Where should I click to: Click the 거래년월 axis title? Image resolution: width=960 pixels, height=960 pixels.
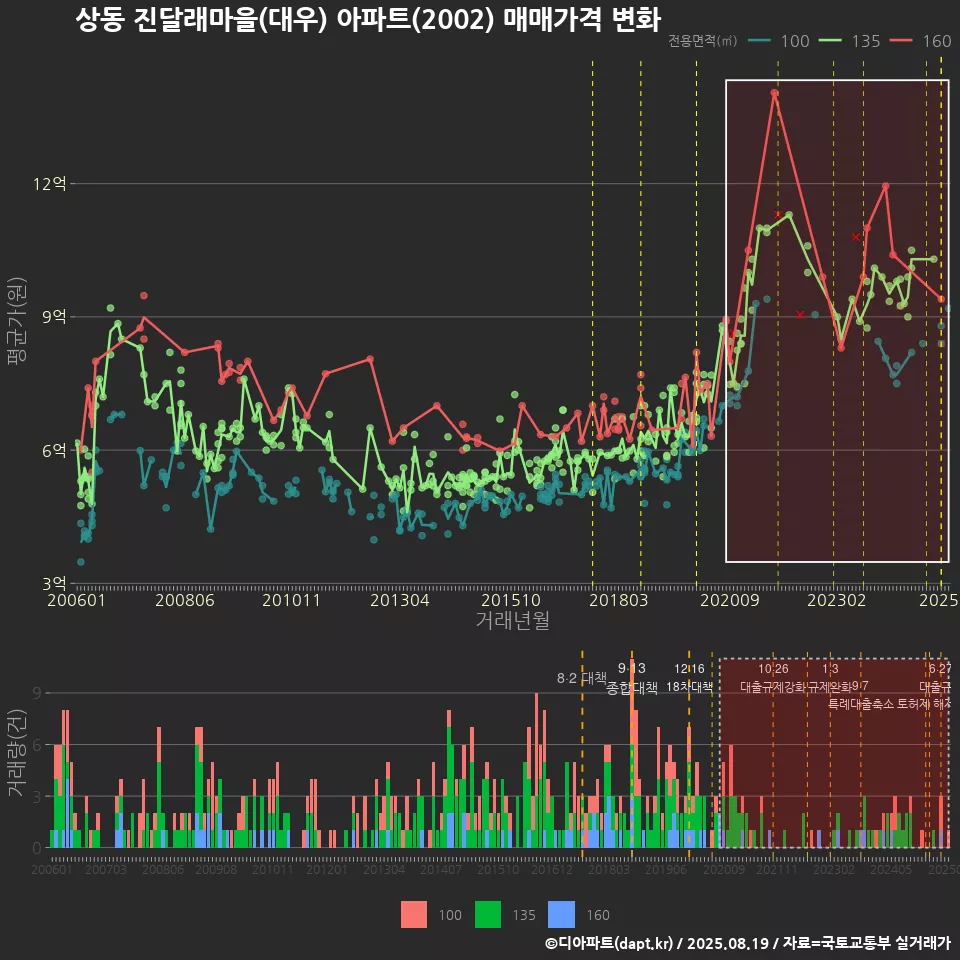(512, 621)
